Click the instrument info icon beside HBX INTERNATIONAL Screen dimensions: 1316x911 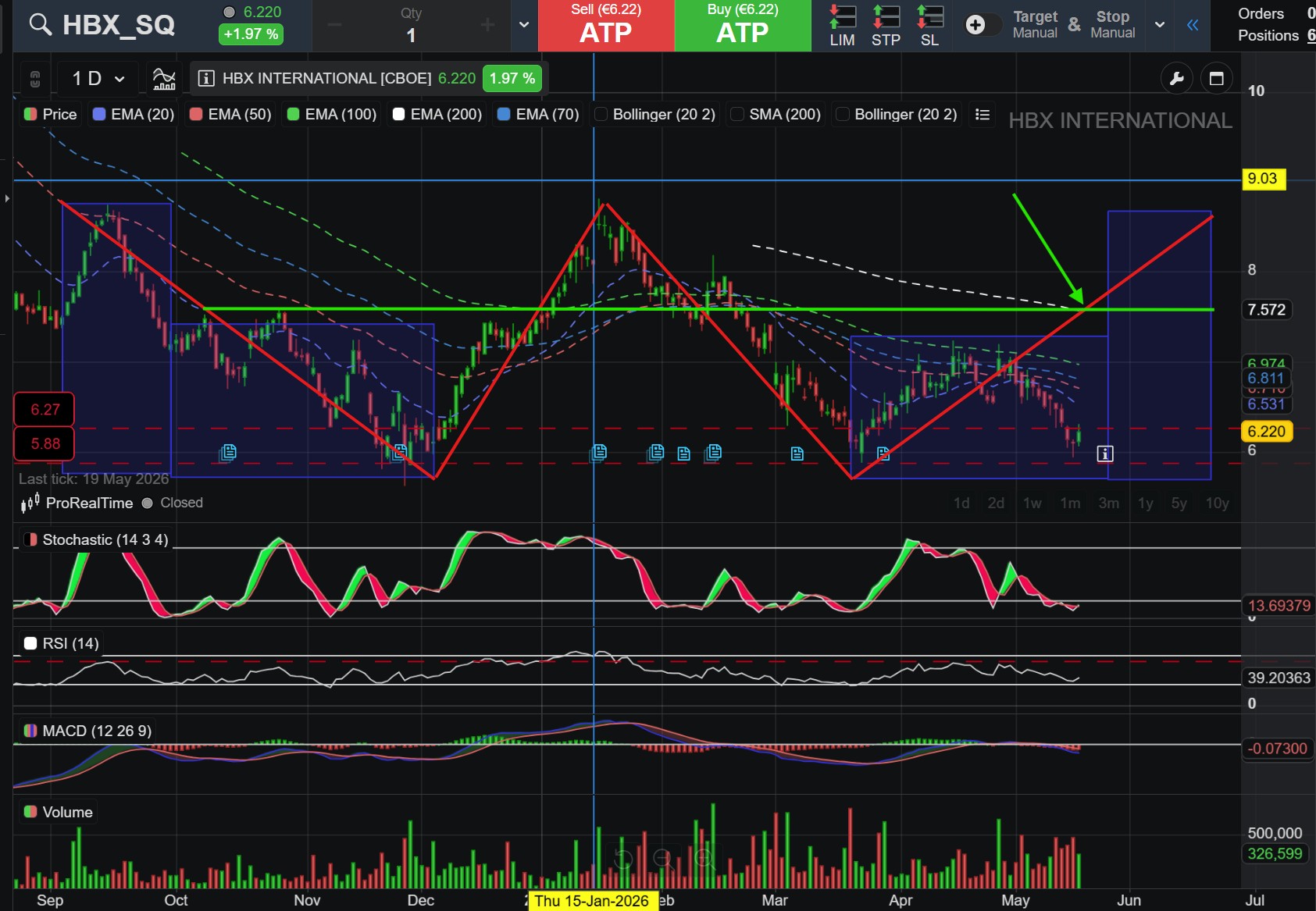click(206, 78)
